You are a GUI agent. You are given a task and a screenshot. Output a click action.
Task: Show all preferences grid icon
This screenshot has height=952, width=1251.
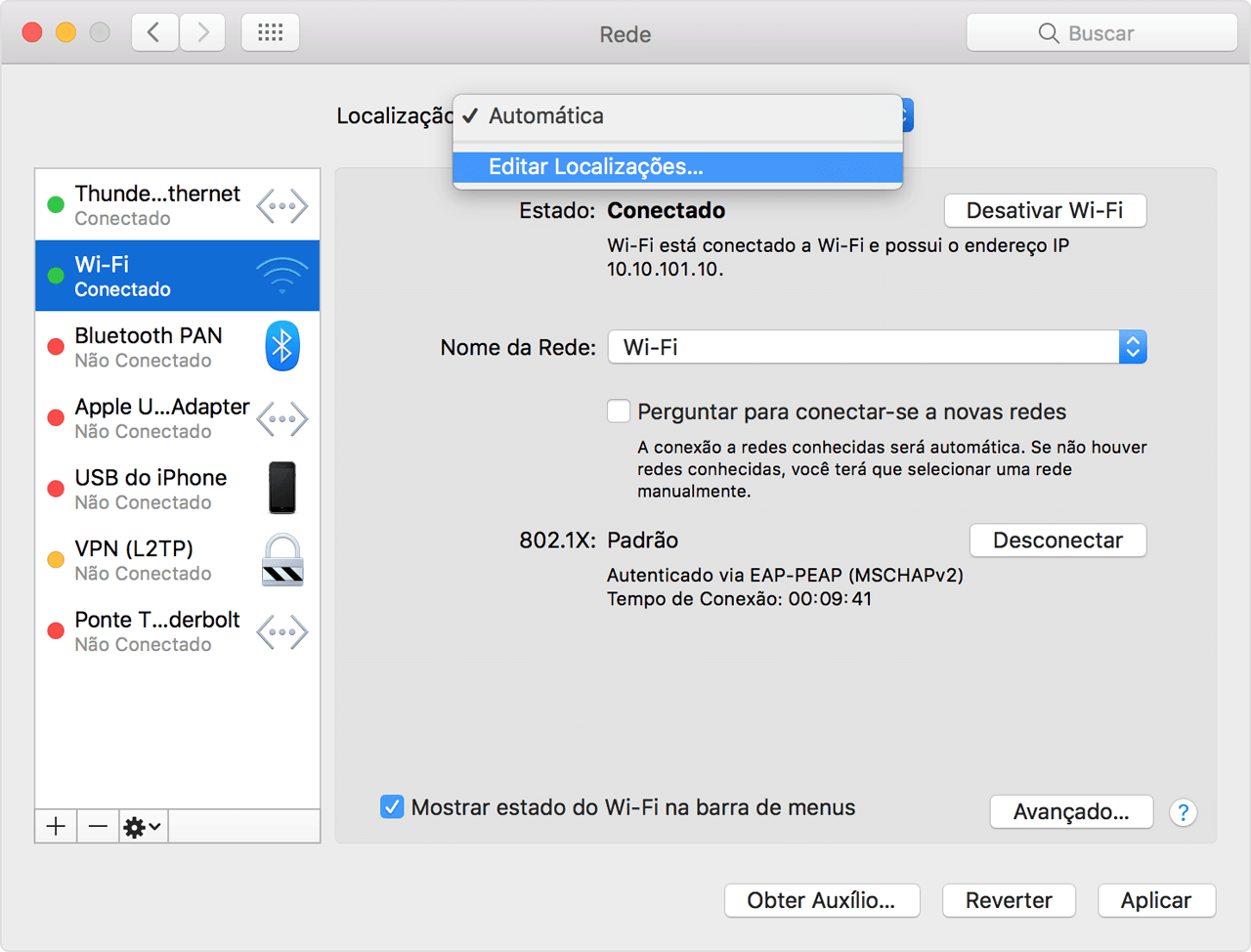pos(270,32)
